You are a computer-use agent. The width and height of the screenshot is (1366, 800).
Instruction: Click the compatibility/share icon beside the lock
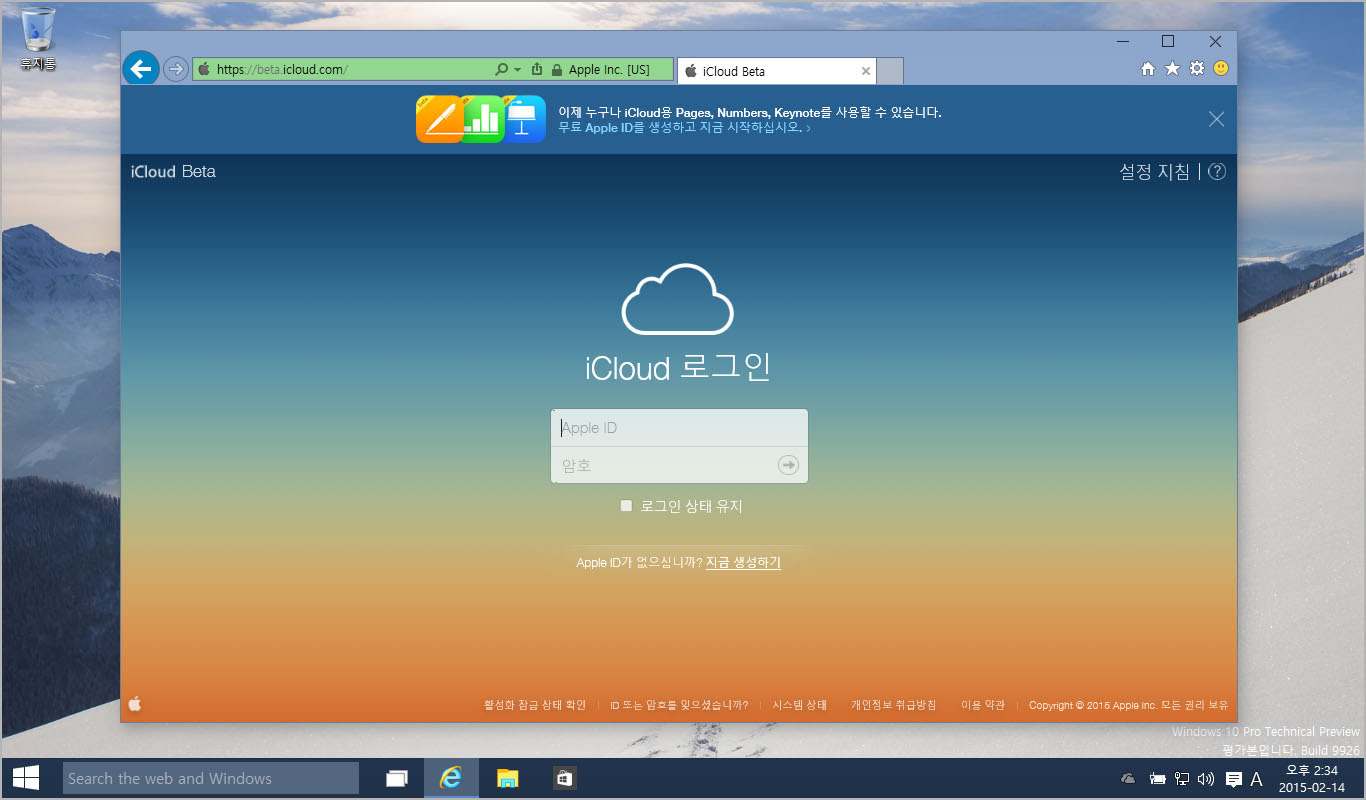(x=537, y=70)
